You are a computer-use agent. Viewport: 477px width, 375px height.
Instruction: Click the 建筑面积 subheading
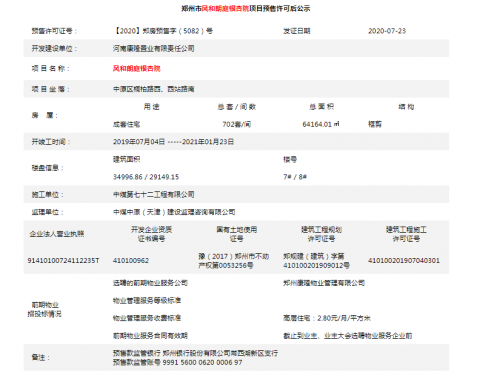[x=126, y=159]
